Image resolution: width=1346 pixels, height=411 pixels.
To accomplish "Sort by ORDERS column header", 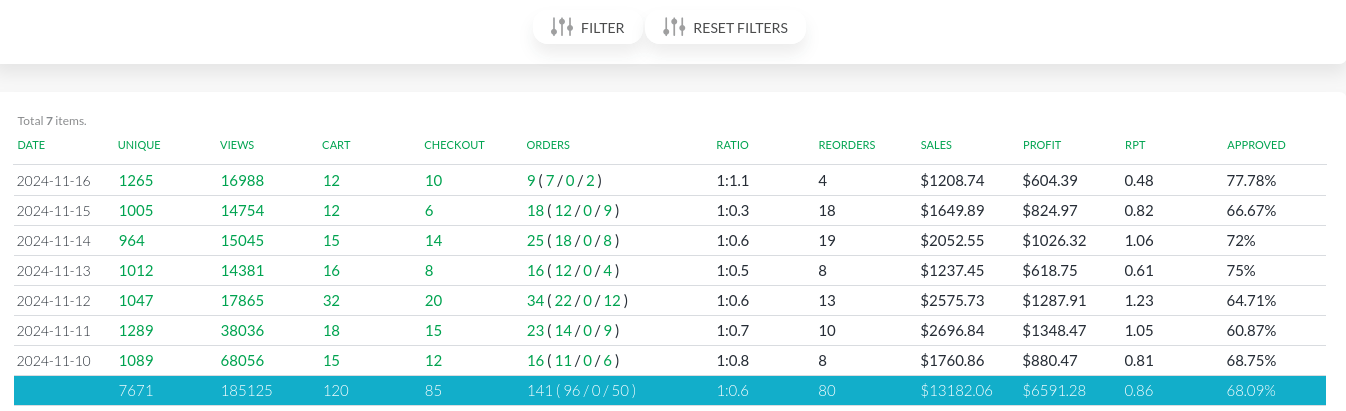I will (x=548, y=145).
